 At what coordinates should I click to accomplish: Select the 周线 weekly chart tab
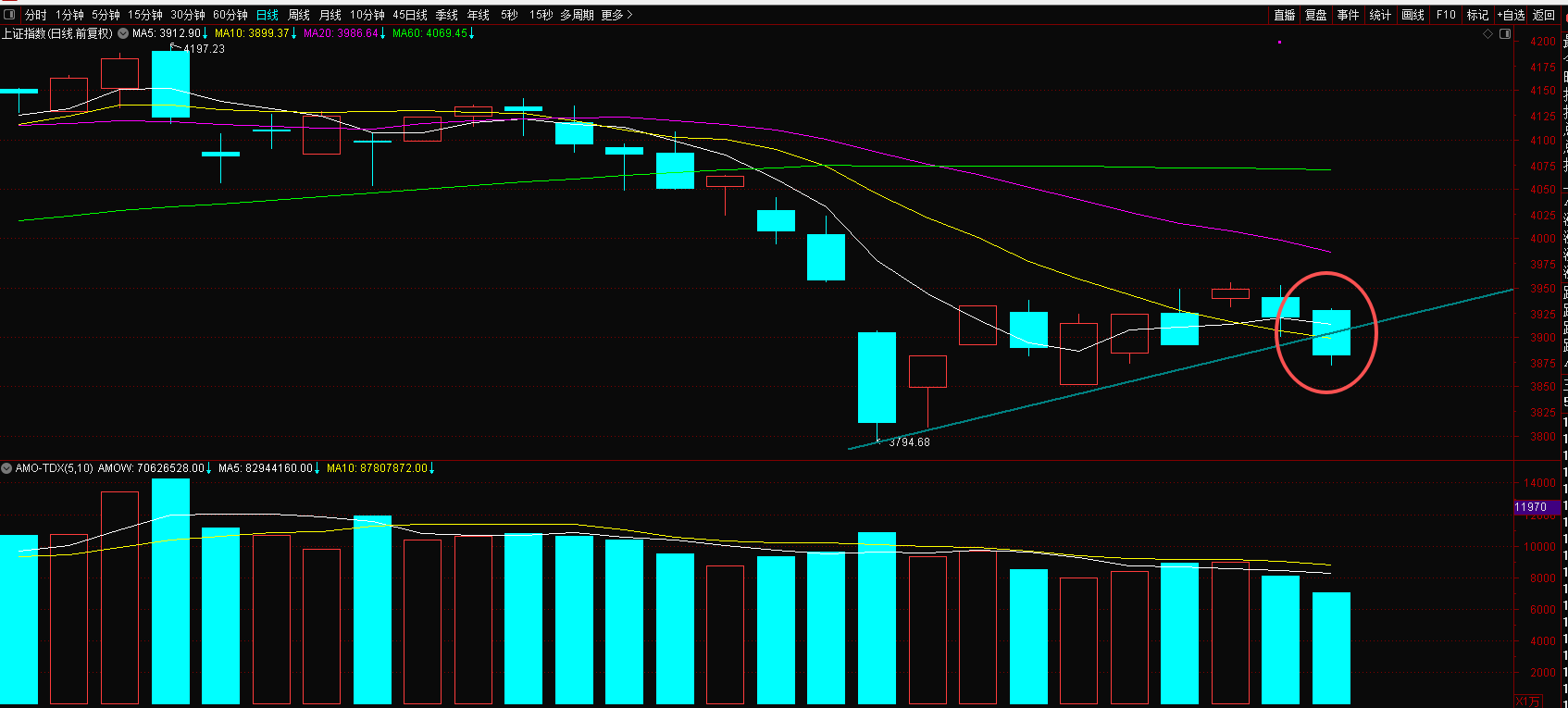coord(299,15)
